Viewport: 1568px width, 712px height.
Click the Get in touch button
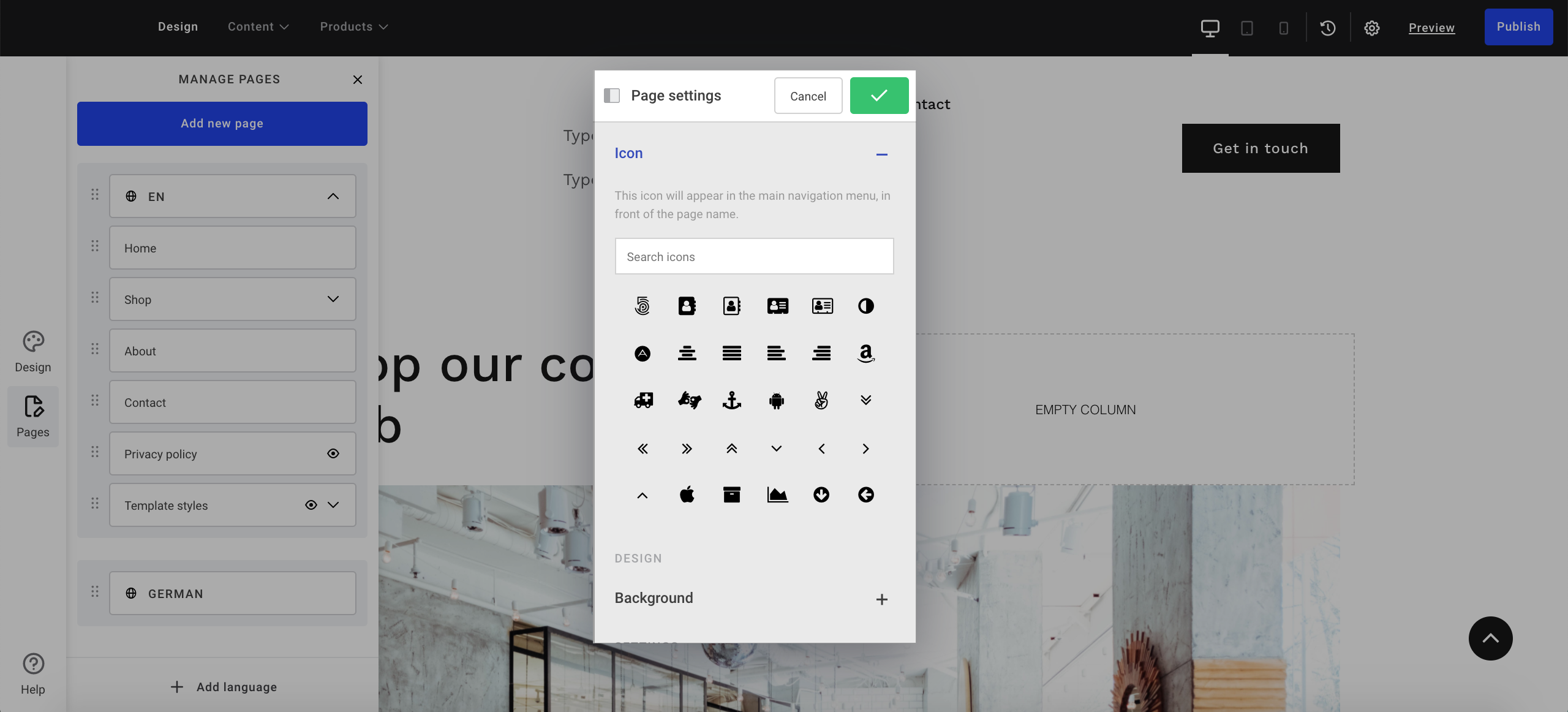[x=1261, y=148]
